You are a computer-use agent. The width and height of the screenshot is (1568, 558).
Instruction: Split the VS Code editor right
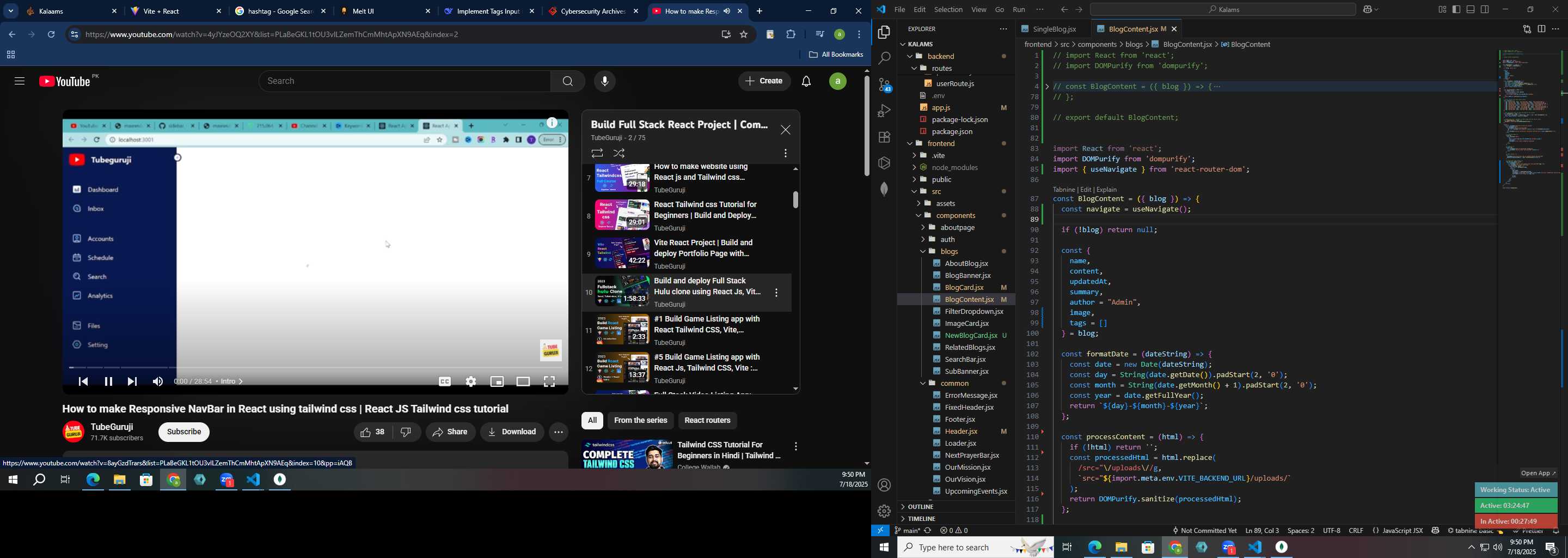1541,29
